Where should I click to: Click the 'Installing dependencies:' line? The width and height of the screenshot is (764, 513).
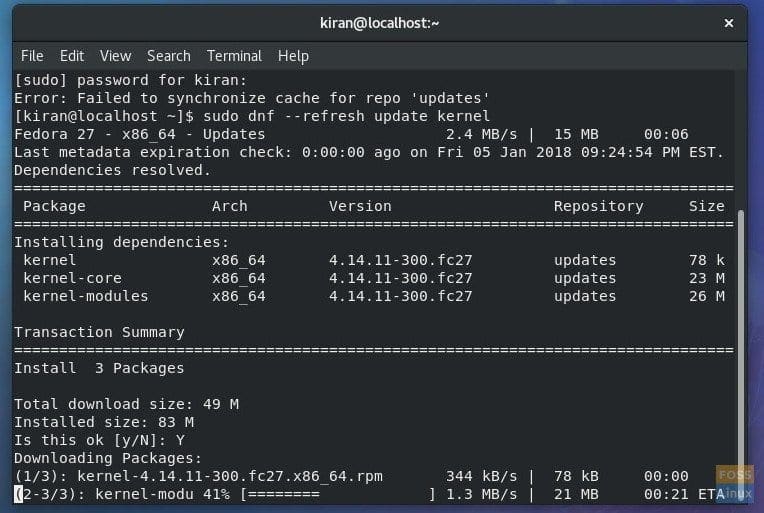121,242
